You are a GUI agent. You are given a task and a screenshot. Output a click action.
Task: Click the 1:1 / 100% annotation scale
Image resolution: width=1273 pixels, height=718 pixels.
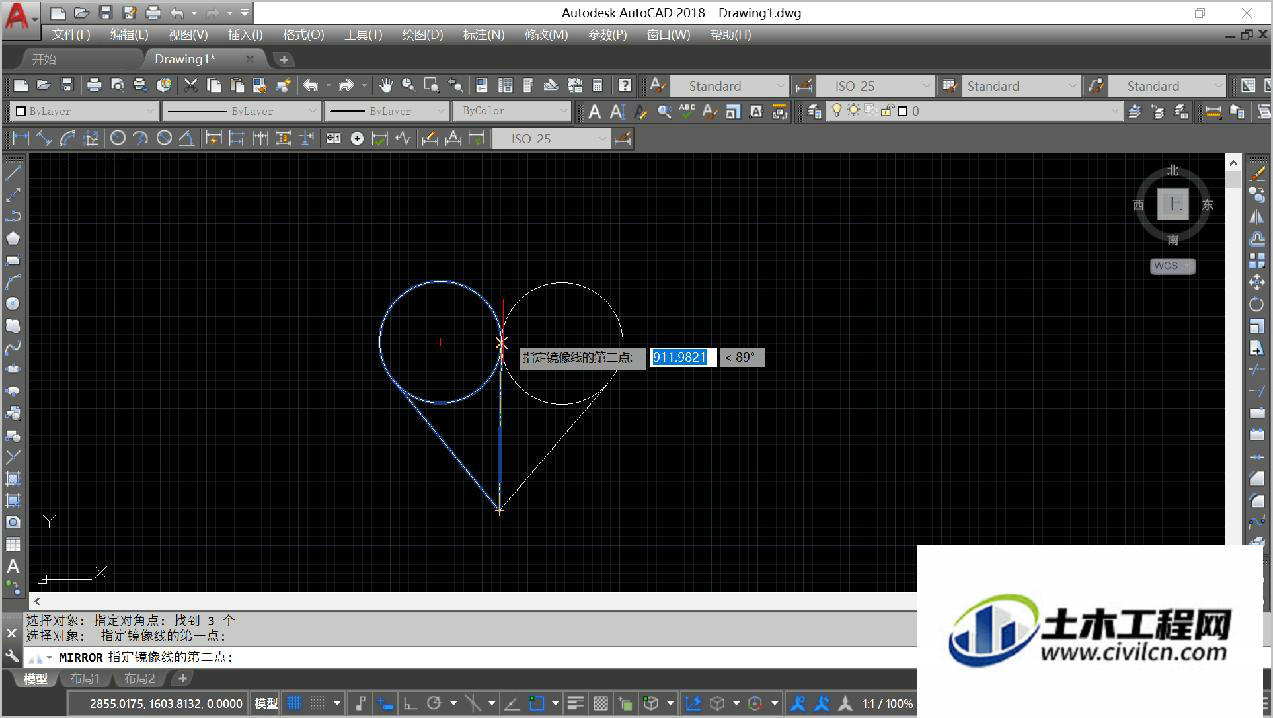pos(888,703)
